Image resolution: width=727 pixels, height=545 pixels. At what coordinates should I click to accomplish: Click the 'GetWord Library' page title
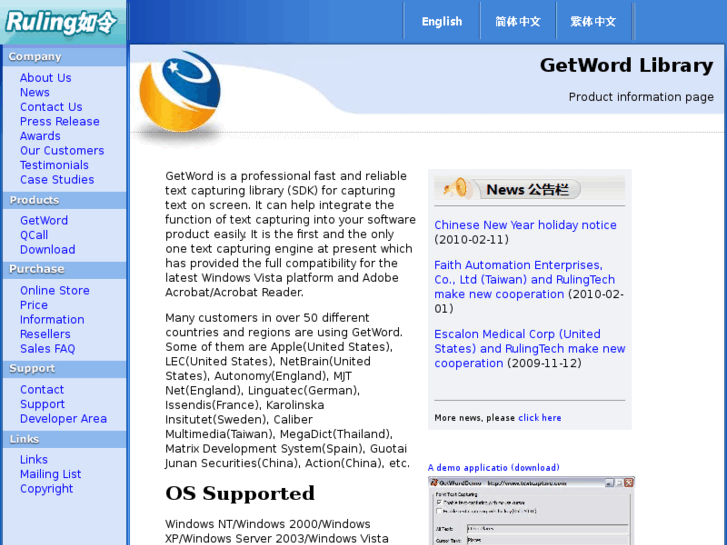click(x=626, y=65)
